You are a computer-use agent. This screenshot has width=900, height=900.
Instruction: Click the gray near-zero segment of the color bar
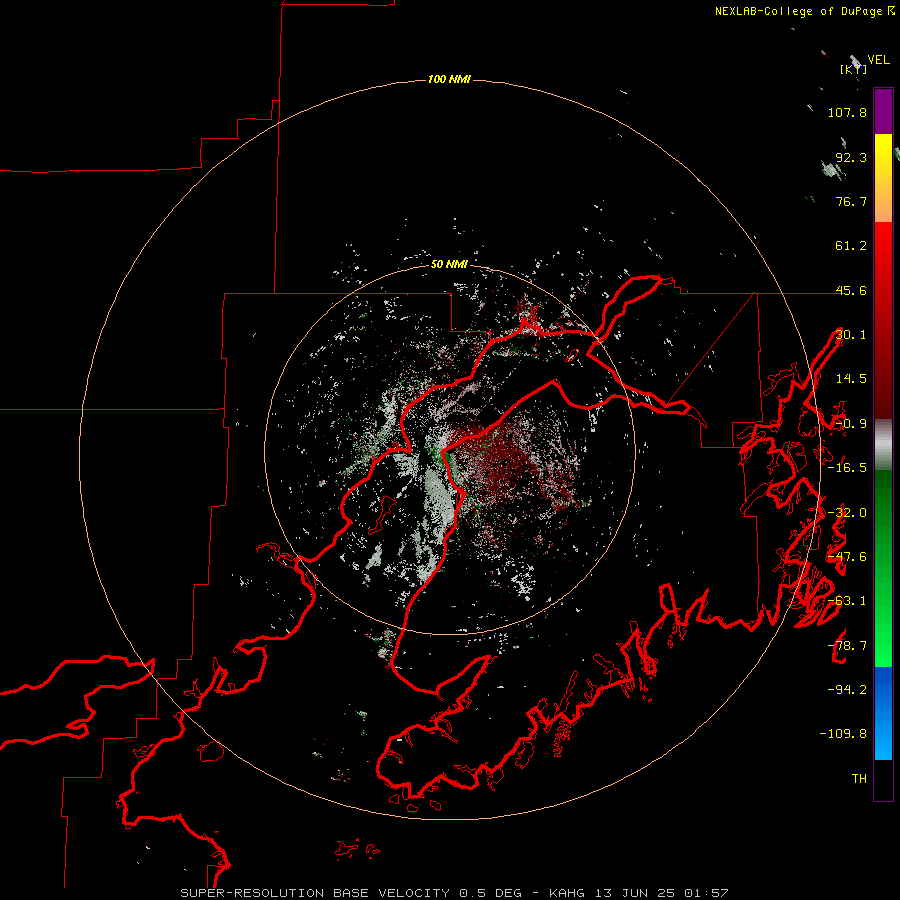point(883,445)
